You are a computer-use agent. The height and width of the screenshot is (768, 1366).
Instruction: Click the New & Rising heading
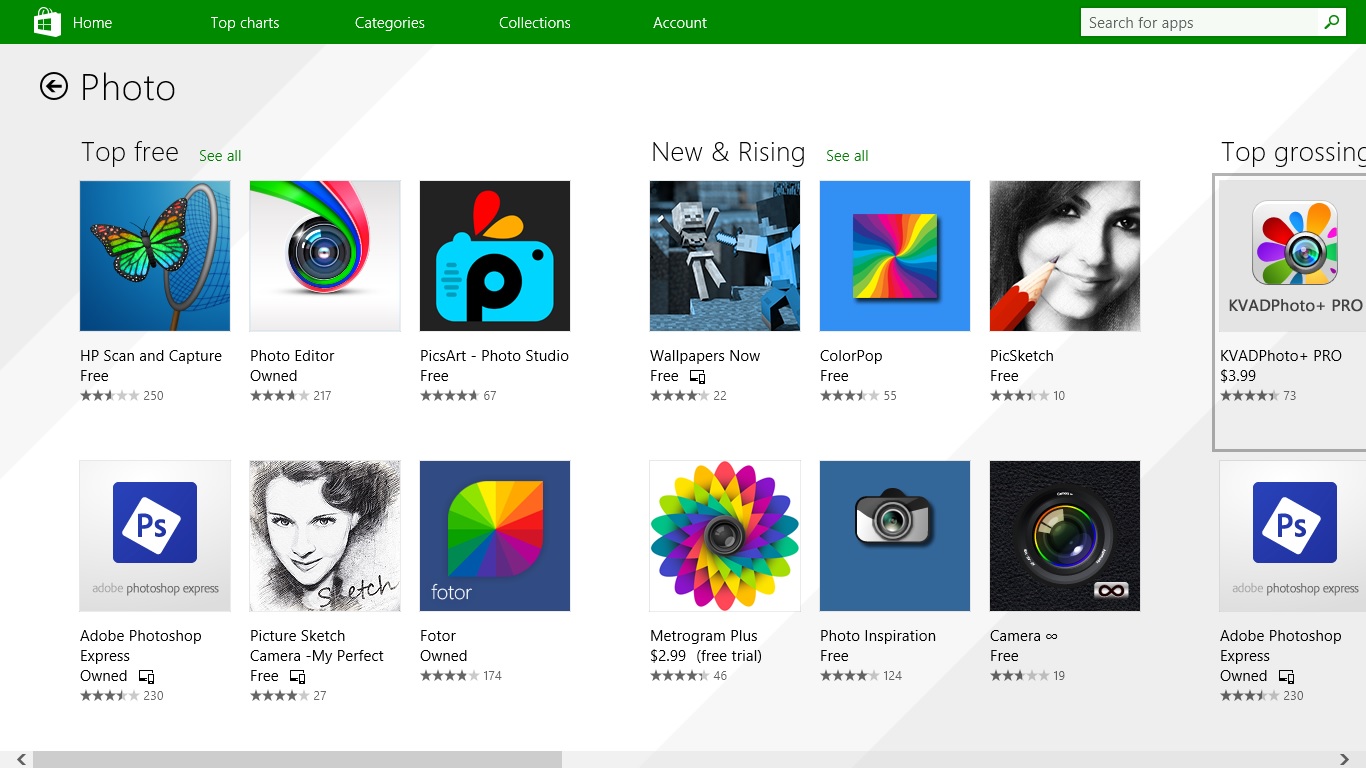(x=728, y=152)
